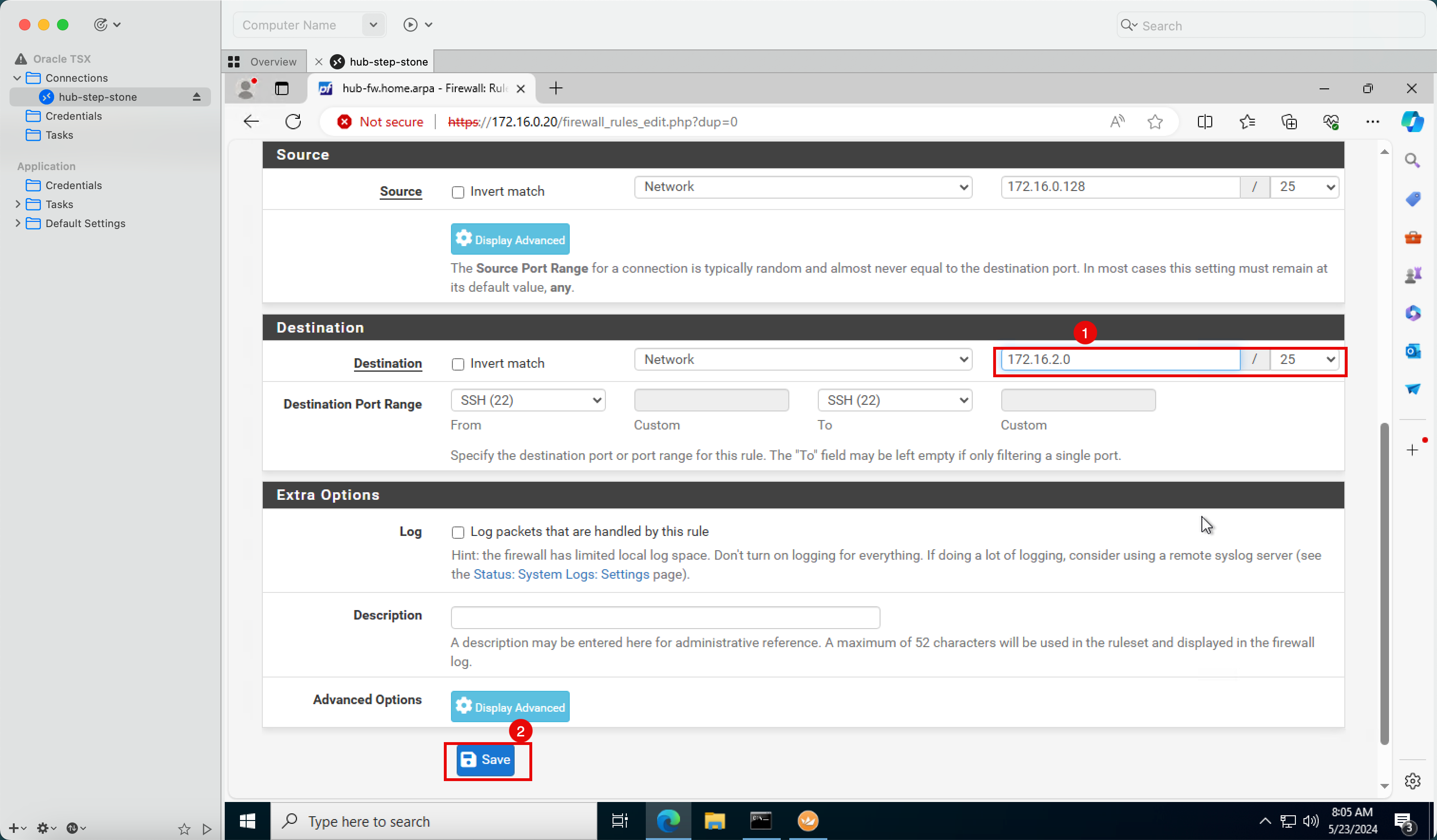Open browser Collections icon
The height and width of the screenshot is (840, 1437).
click(1289, 122)
